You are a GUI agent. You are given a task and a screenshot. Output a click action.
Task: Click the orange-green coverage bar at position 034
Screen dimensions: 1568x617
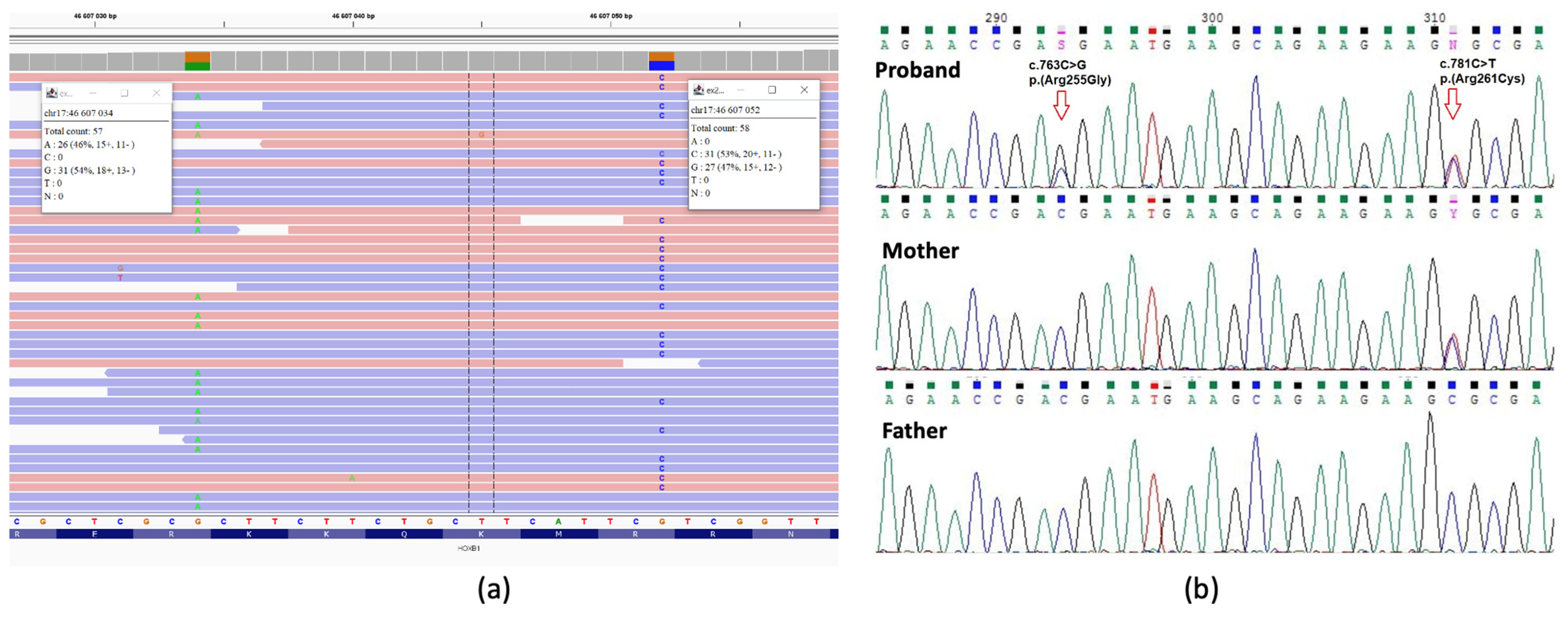pyautogui.click(x=197, y=61)
